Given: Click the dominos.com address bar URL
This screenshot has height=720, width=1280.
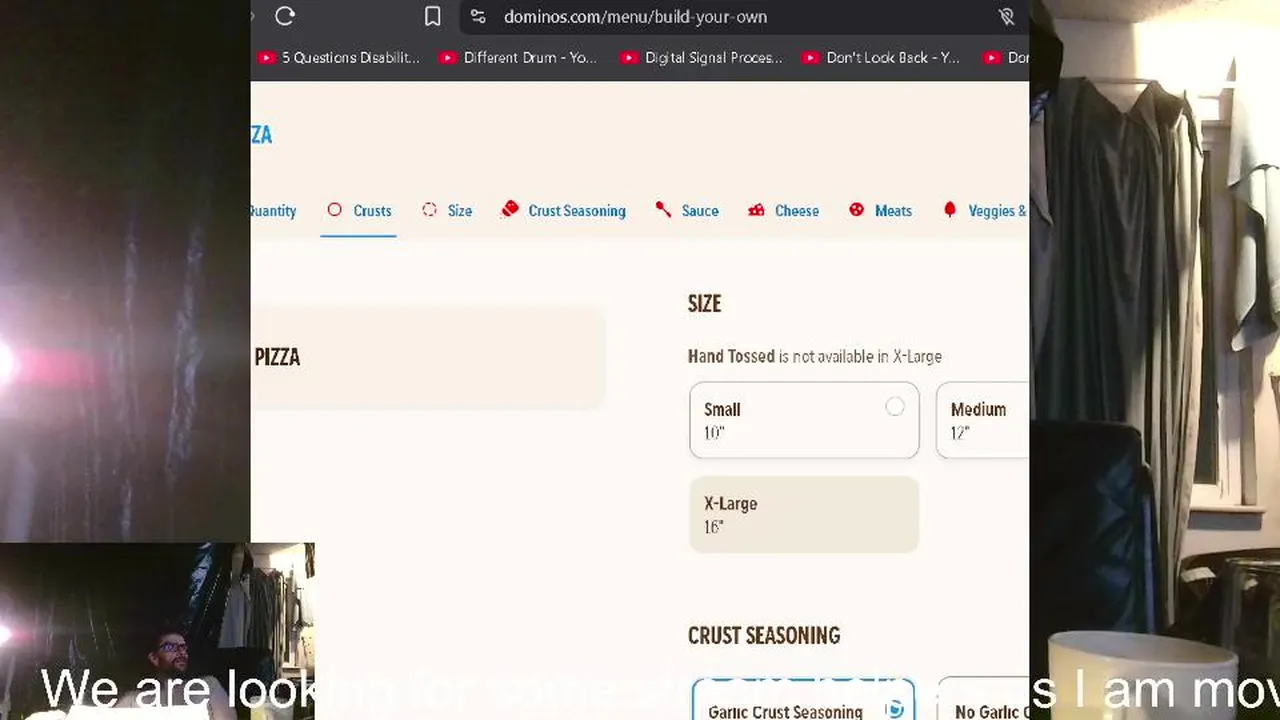Looking at the screenshot, I should 635,17.
